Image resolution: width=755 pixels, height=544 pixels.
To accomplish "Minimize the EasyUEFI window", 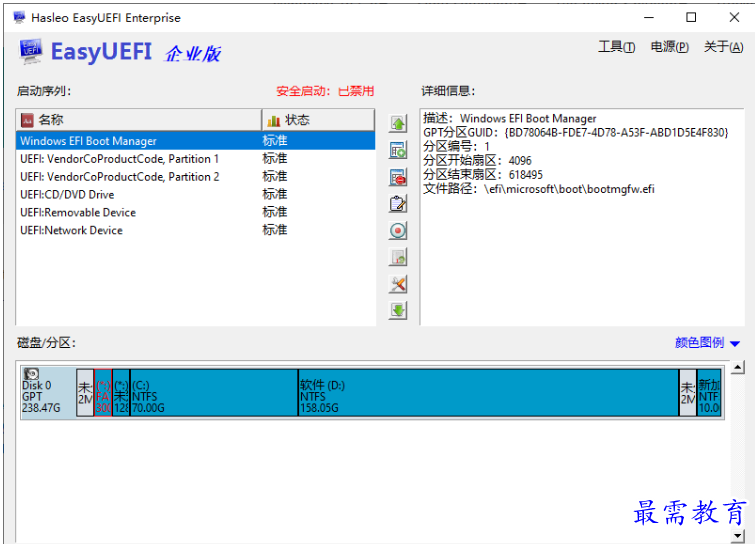I will 649,18.
